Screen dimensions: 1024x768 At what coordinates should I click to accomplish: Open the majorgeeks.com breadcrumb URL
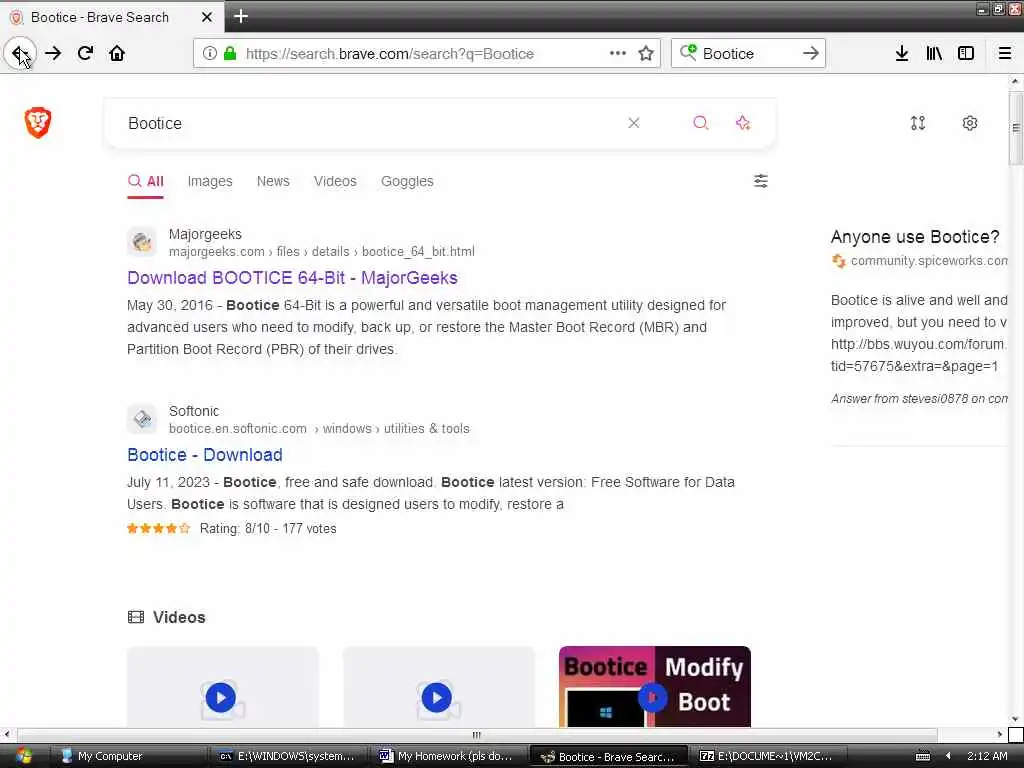click(x=321, y=251)
